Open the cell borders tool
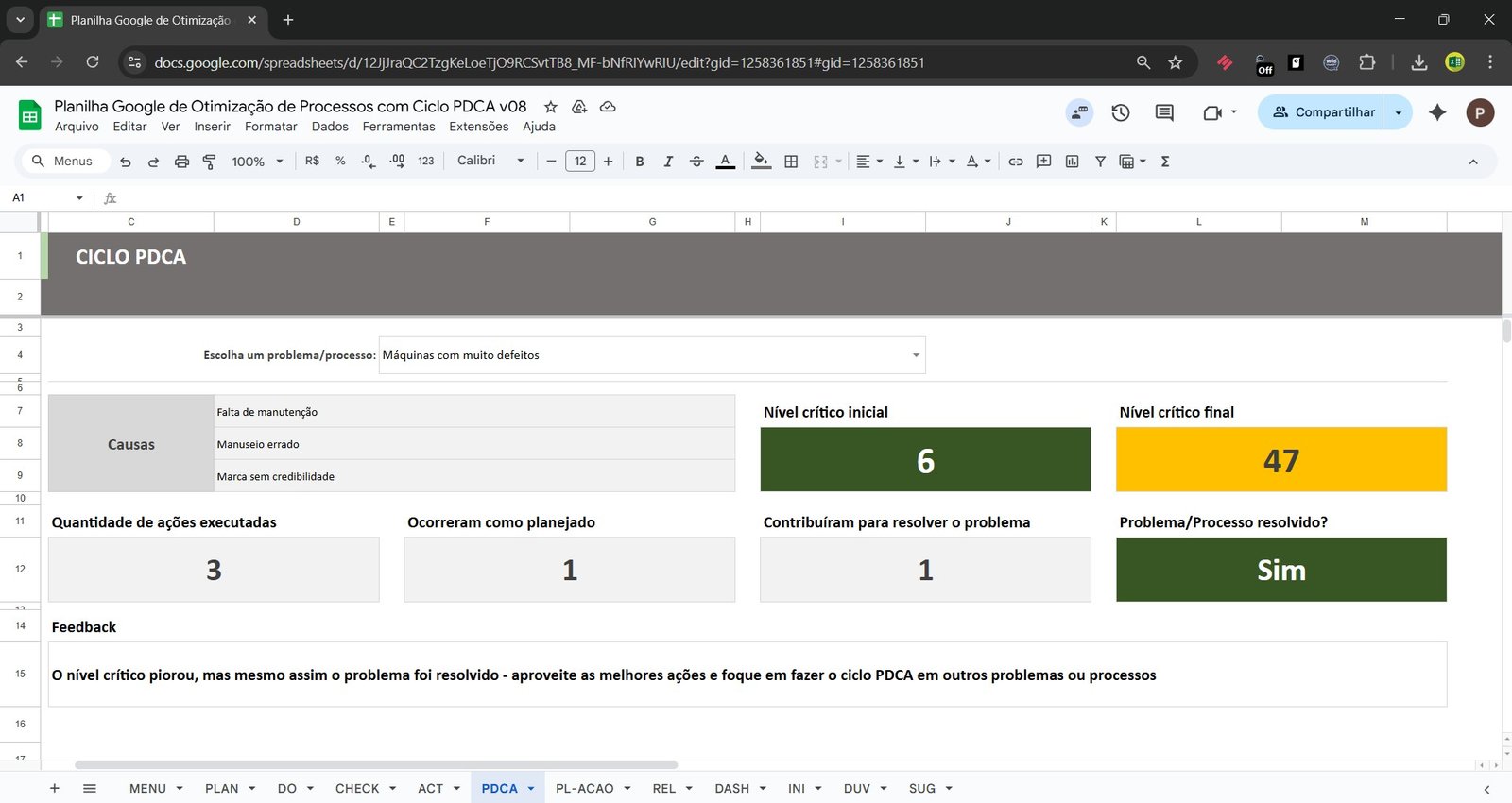Image resolution: width=1512 pixels, height=803 pixels. pos(792,162)
